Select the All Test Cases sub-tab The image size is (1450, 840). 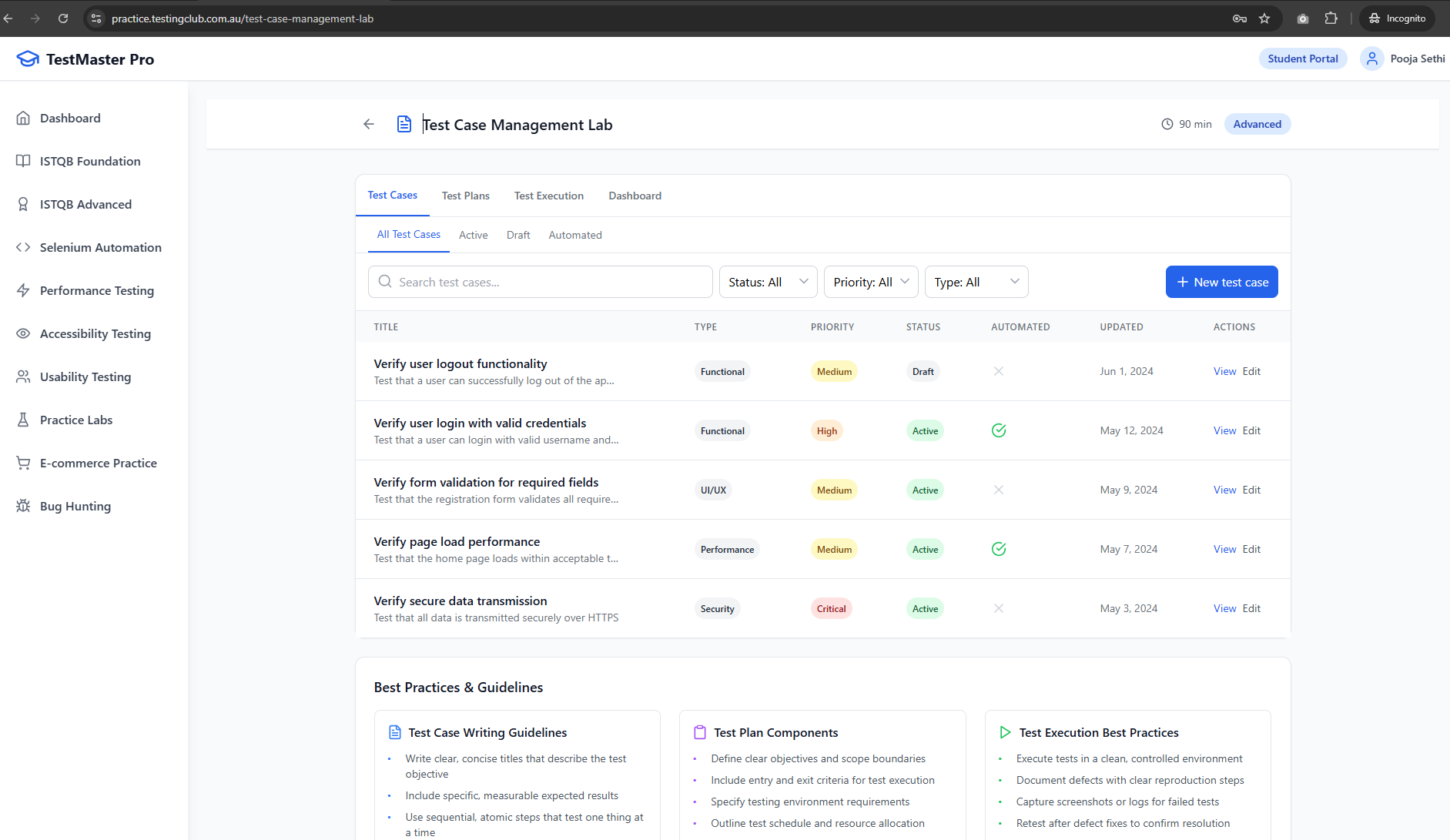pyautogui.click(x=409, y=235)
